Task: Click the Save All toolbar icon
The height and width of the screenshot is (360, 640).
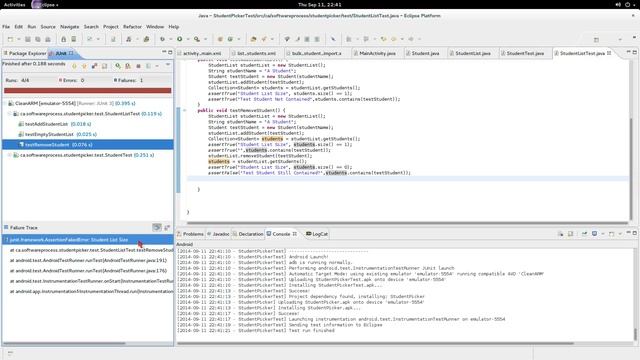Action: point(38,39)
